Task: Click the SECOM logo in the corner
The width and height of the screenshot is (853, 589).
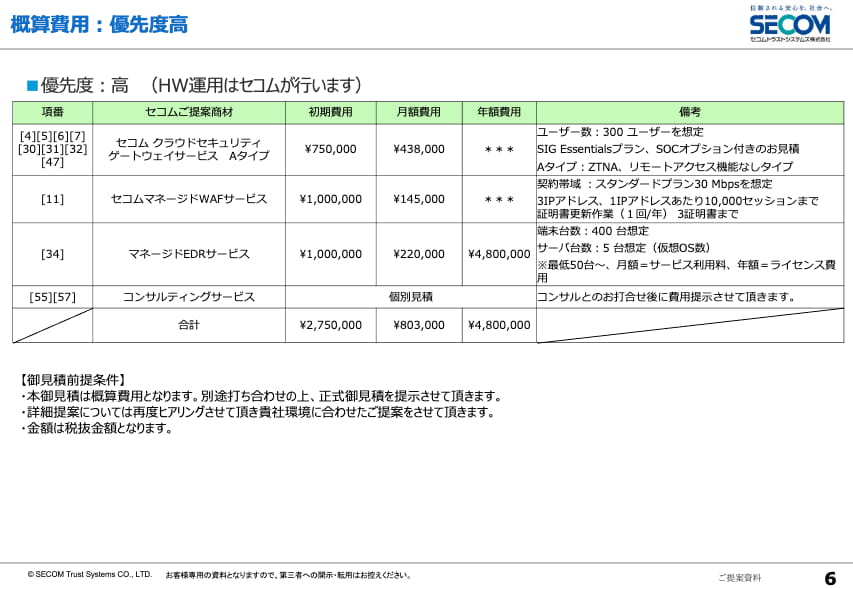Action: coord(790,24)
